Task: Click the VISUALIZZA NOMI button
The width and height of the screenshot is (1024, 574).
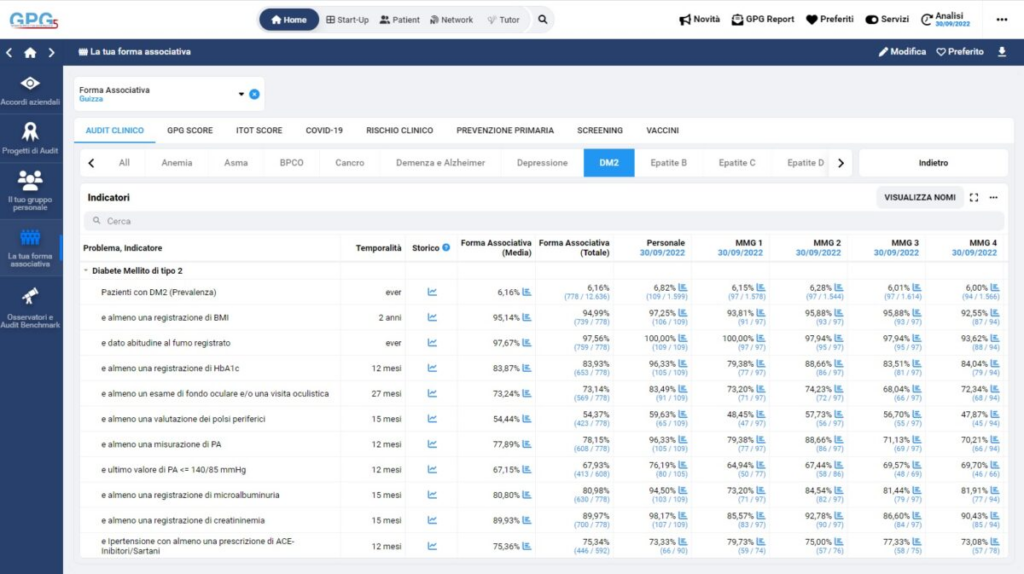Action: point(919,198)
